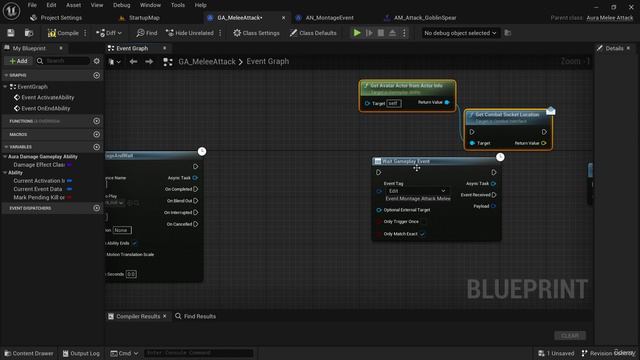Start Play in Editor

(x=357, y=33)
